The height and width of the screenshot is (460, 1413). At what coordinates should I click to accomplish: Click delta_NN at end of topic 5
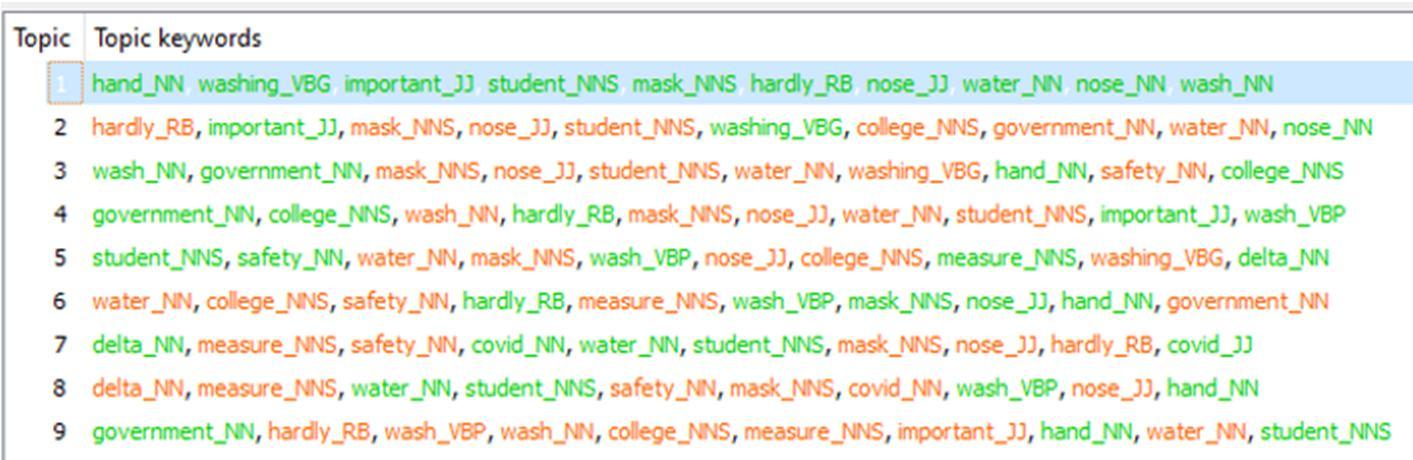(x=1283, y=258)
